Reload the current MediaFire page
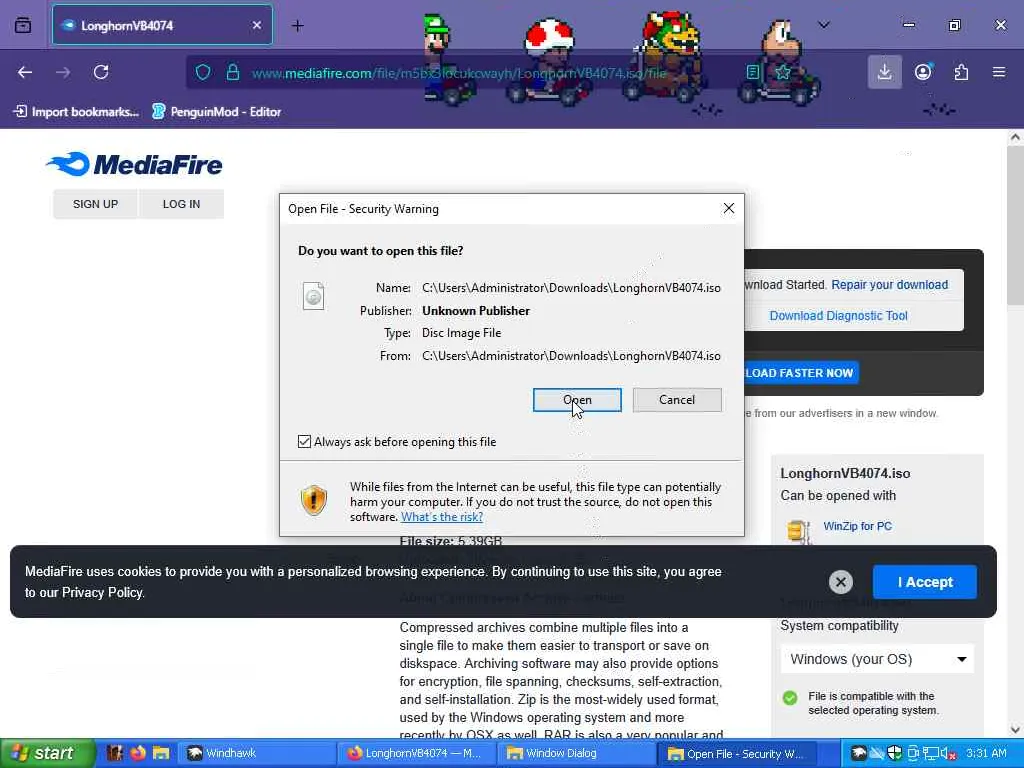 coord(101,72)
